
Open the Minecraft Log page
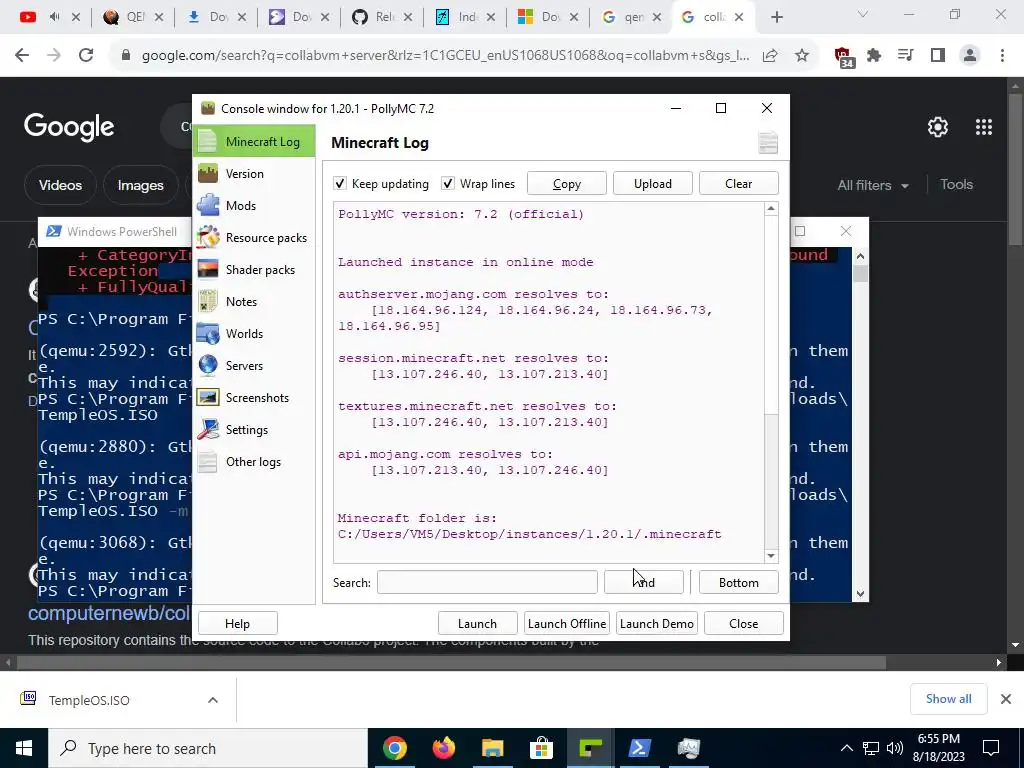pos(254,142)
